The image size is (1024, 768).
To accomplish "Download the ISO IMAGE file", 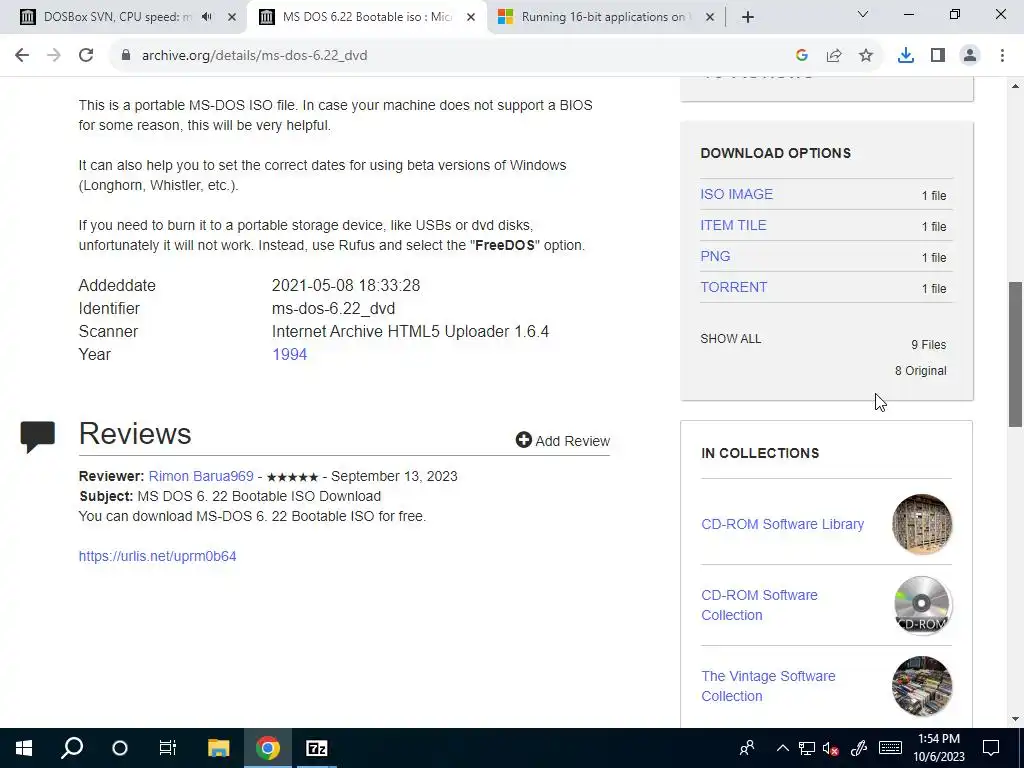I will (x=737, y=194).
